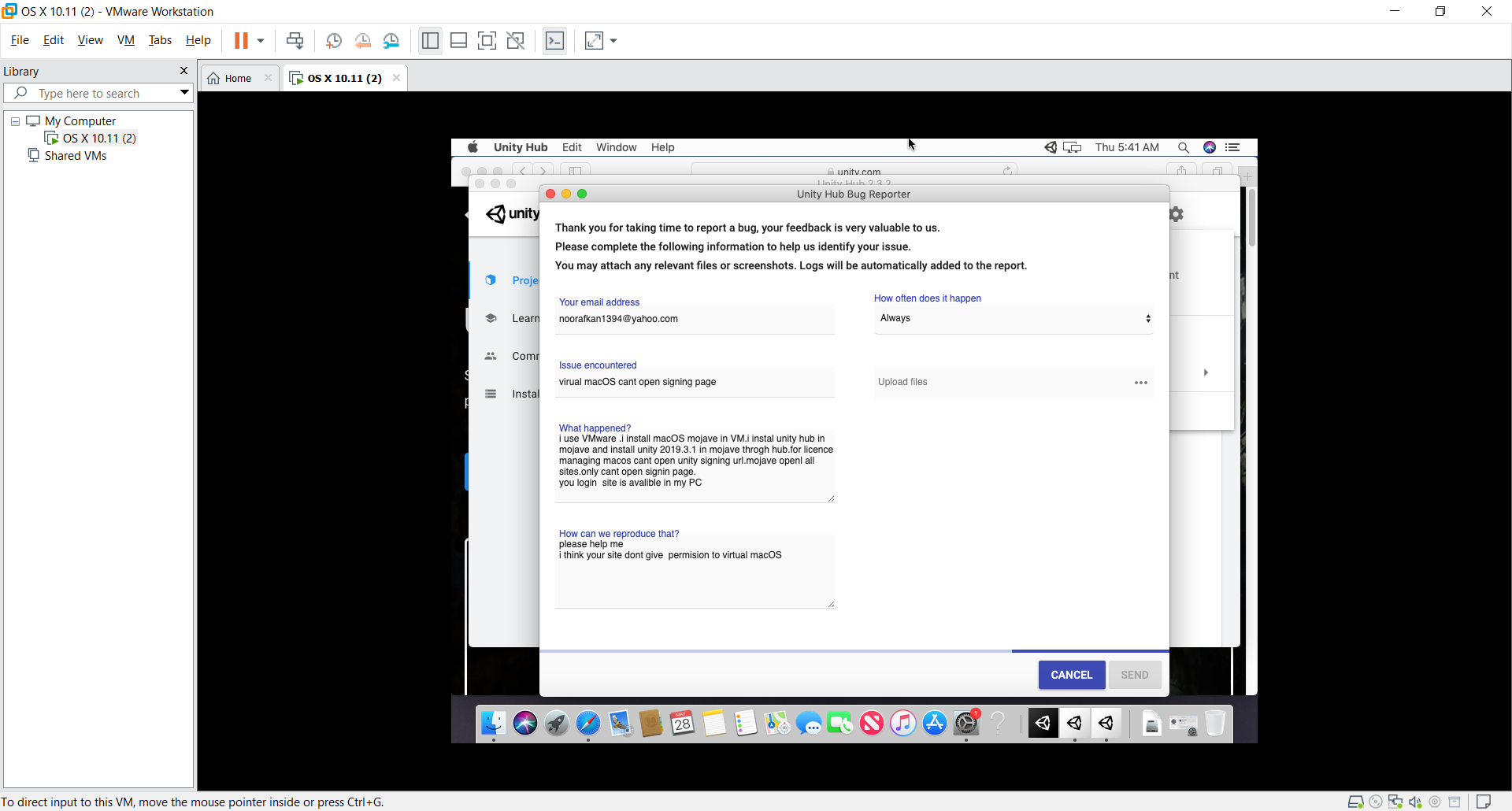Click the Spotlight search icon in menu bar
1512x811 pixels.
[1183, 147]
